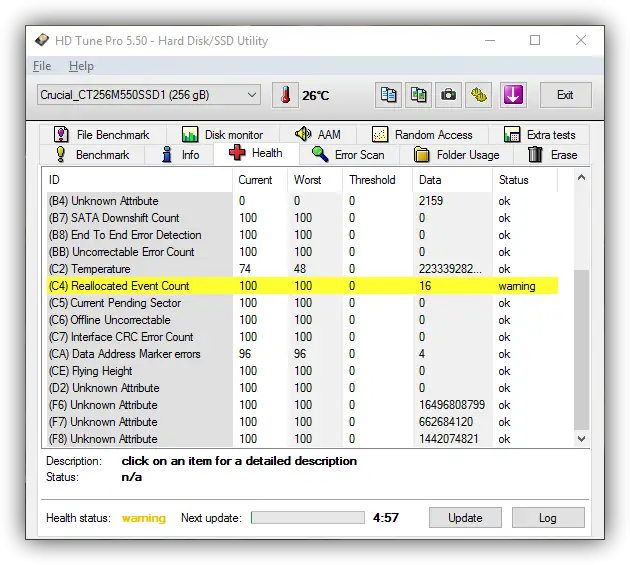Select the (CE) Flying Height row
The height and width of the screenshot is (565, 630).
click(x=302, y=371)
